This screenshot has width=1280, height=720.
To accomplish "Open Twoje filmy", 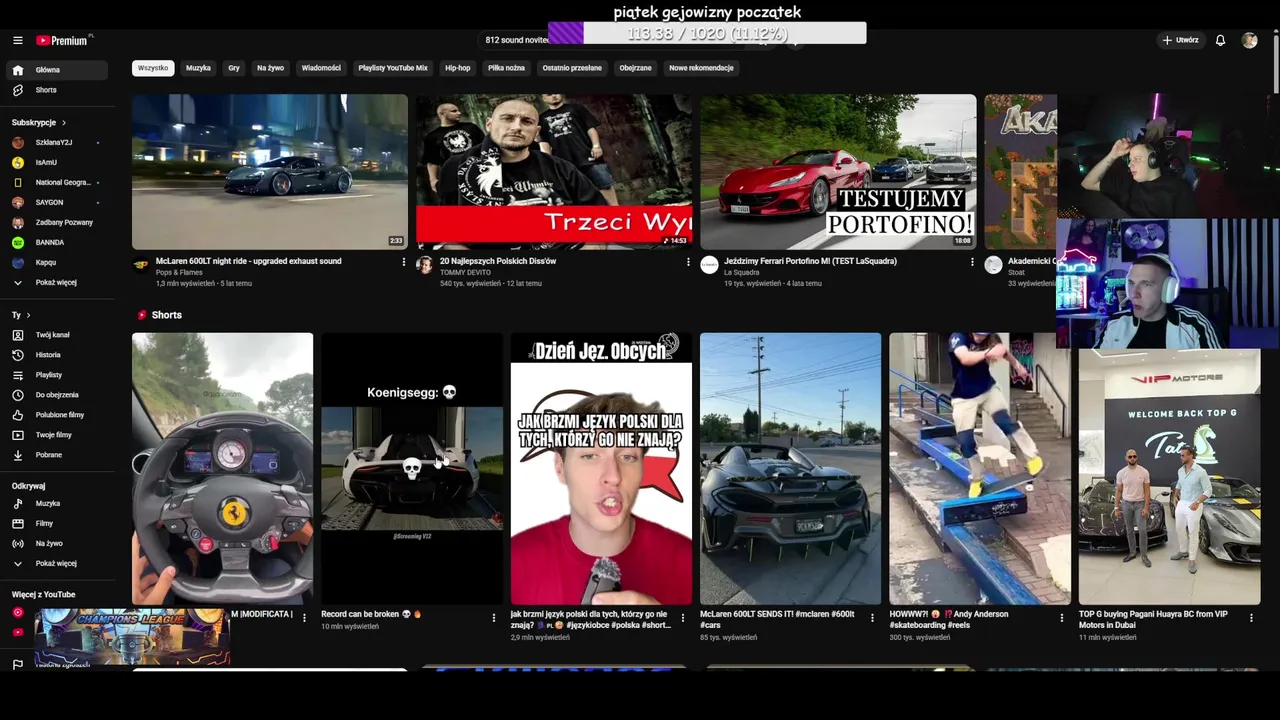I will (x=55, y=435).
